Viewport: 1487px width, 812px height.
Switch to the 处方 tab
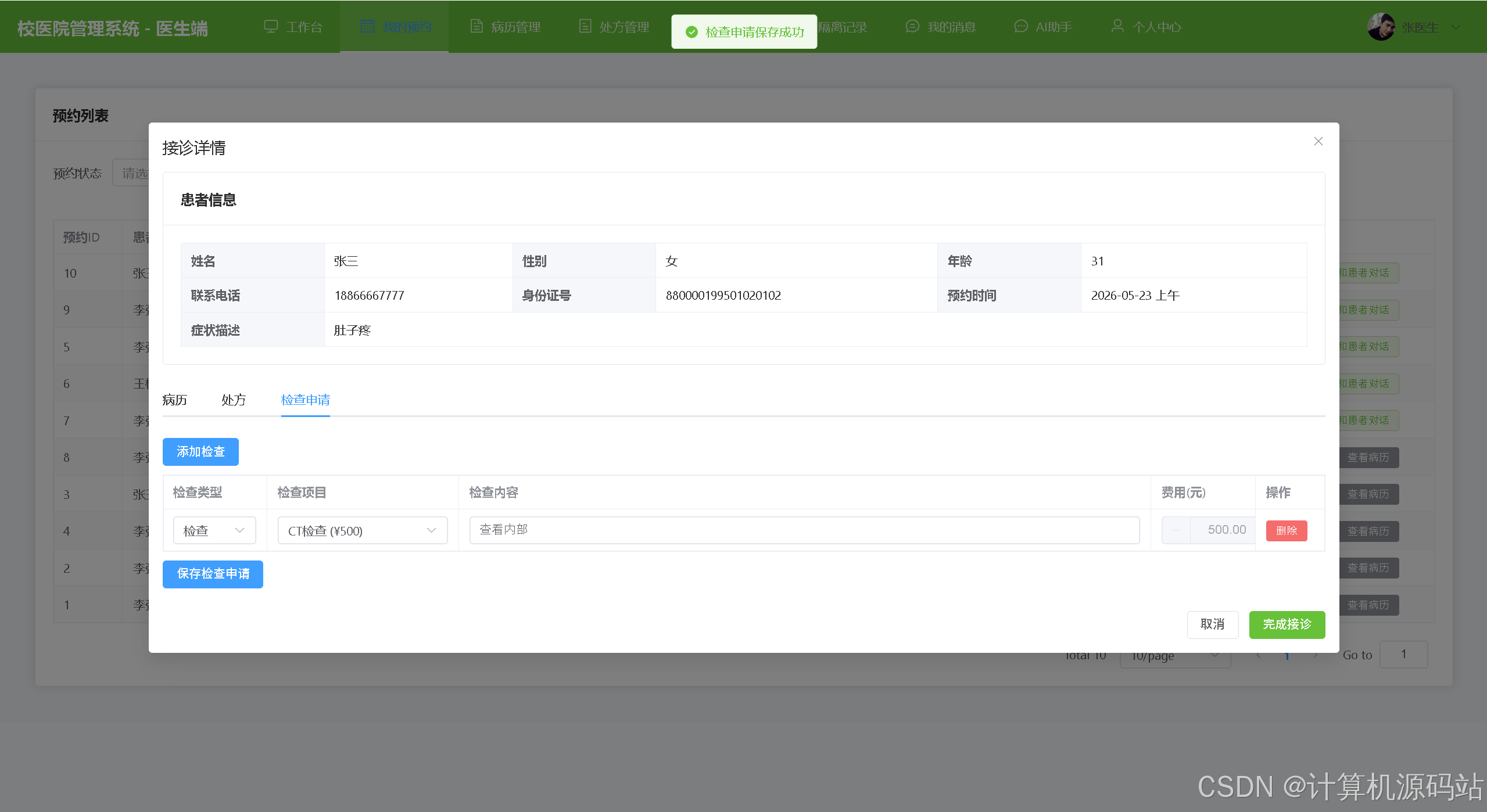tap(234, 400)
